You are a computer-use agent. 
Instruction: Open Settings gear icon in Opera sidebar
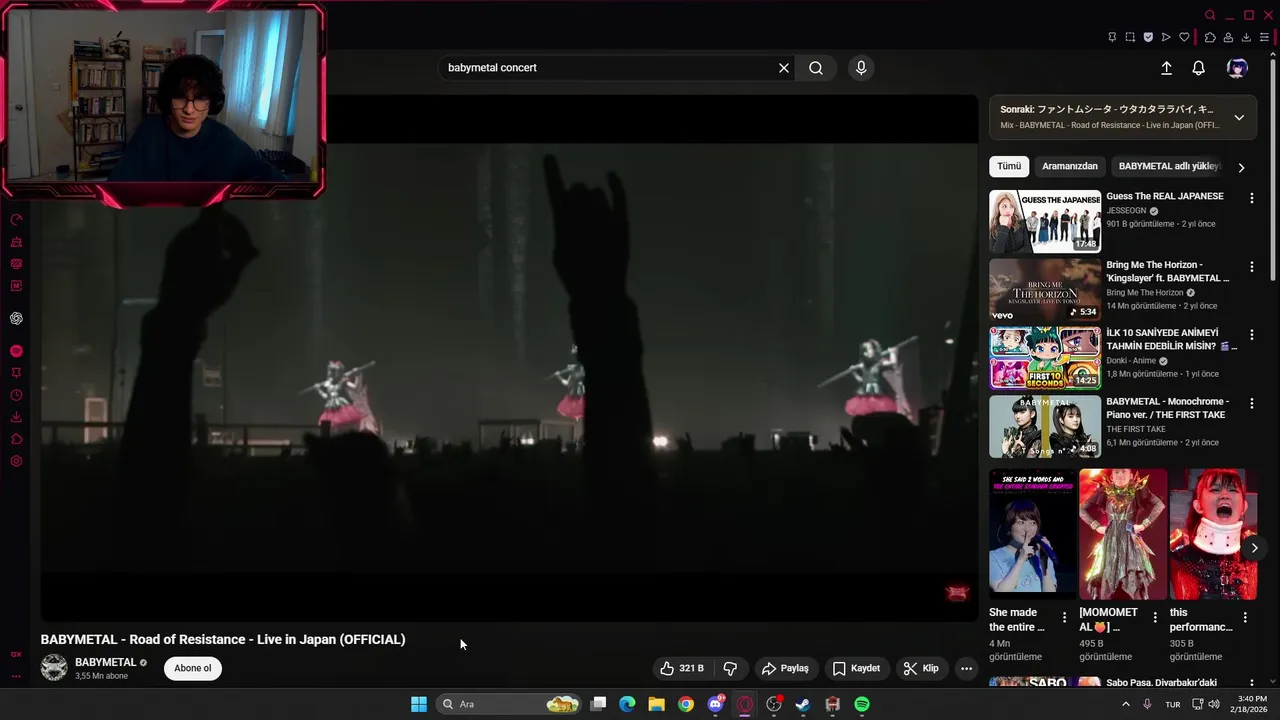coord(16,461)
